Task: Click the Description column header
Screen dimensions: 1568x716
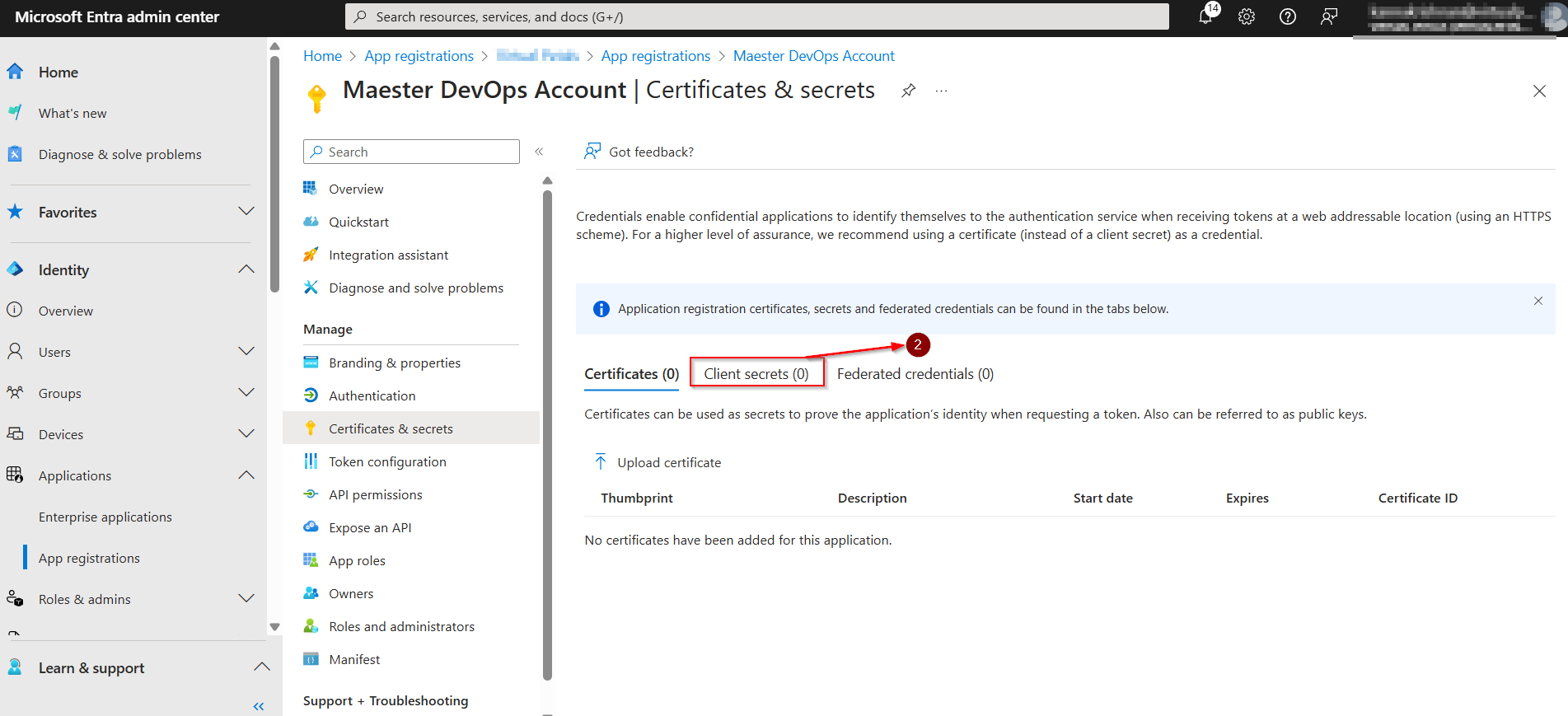Action: 873,498
